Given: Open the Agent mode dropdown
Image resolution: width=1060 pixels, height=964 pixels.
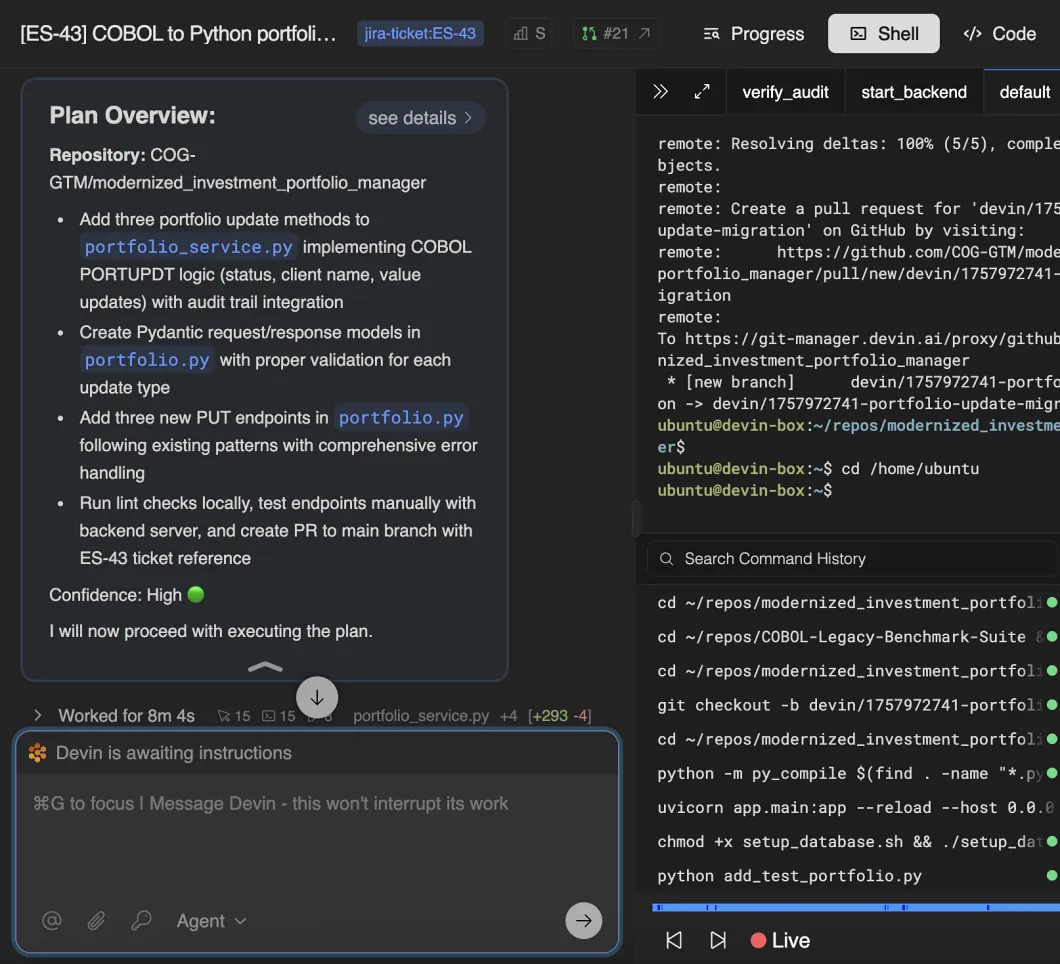Looking at the screenshot, I should coord(211,921).
